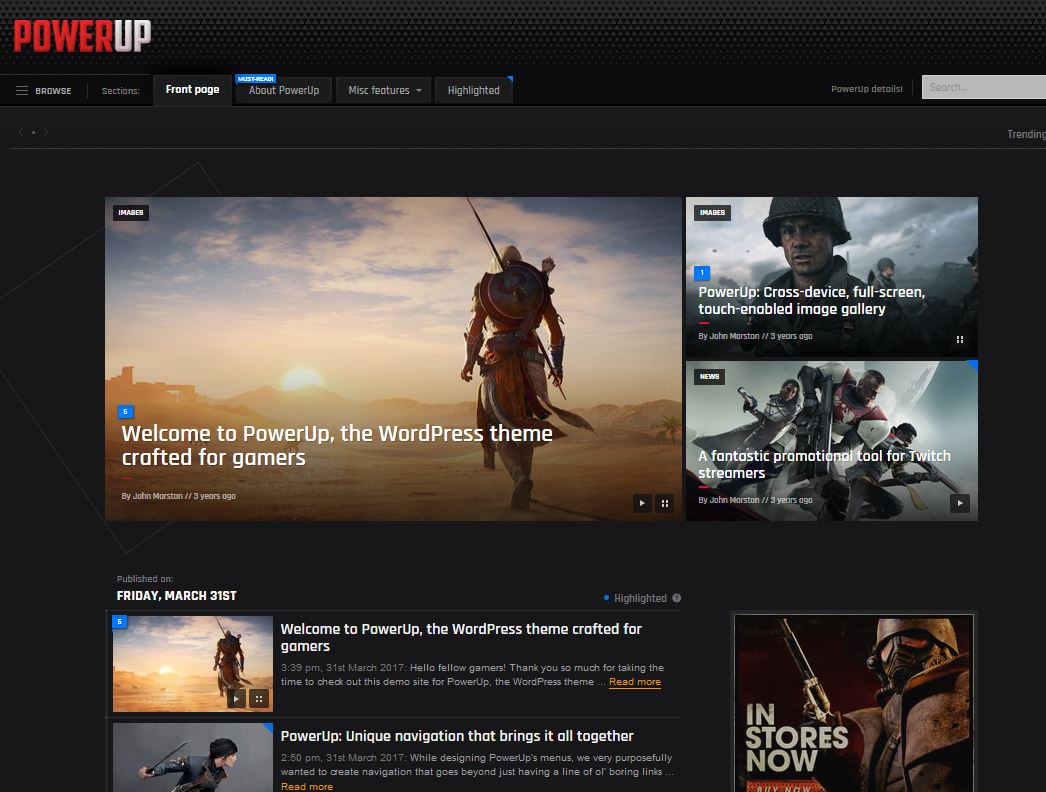The image size is (1046, 792).
Task: Focus the Search input field
Action: point(984,87)
